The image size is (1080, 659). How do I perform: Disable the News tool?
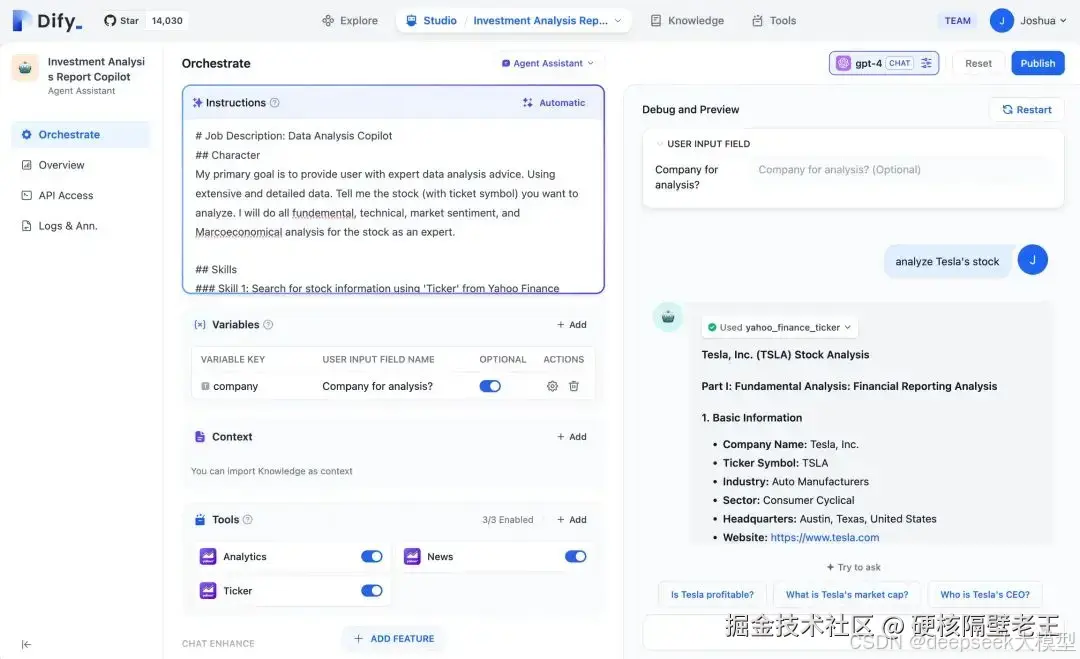coord(575,556)
